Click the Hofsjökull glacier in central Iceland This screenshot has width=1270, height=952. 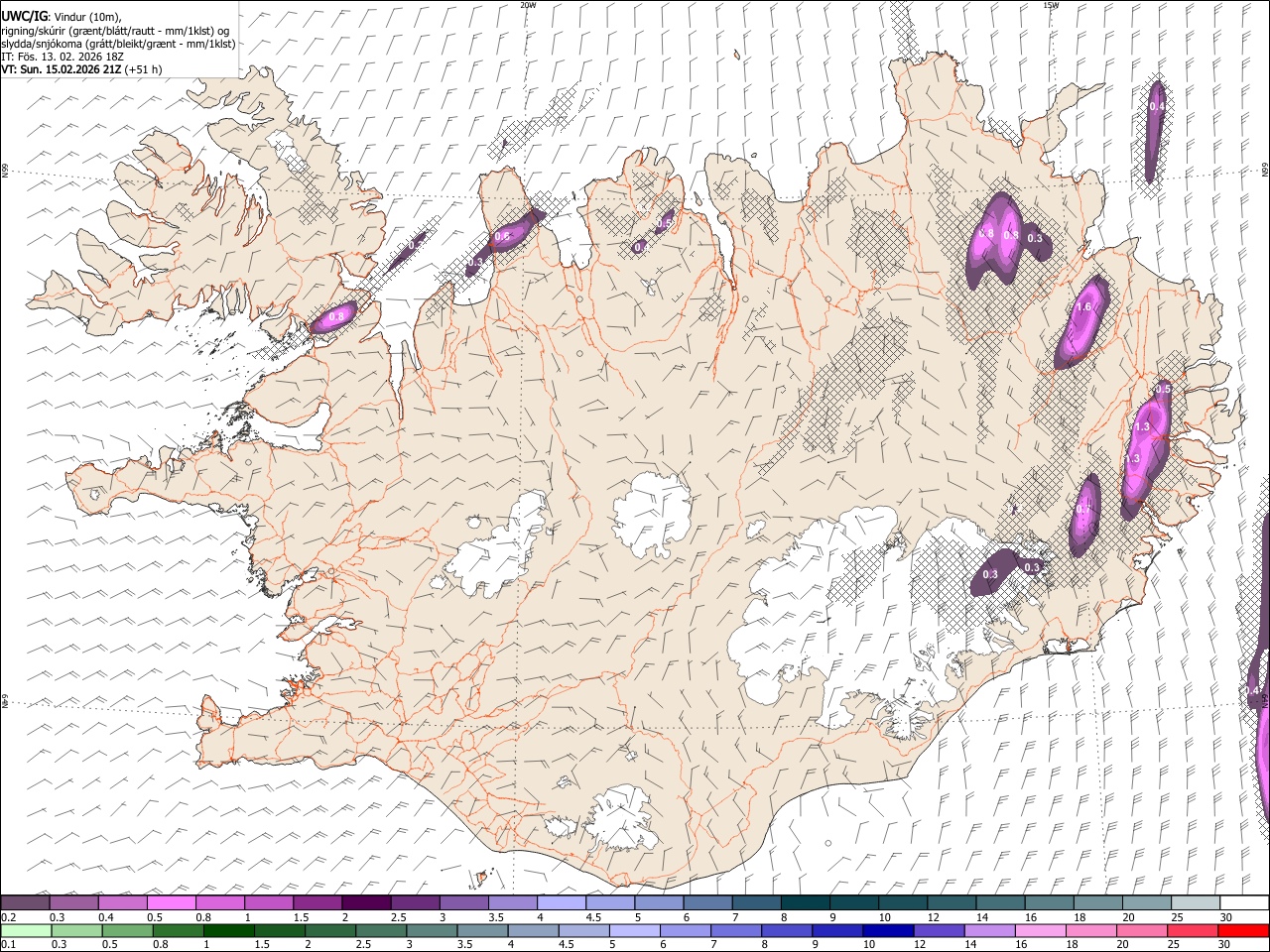[x=652, y=515]
